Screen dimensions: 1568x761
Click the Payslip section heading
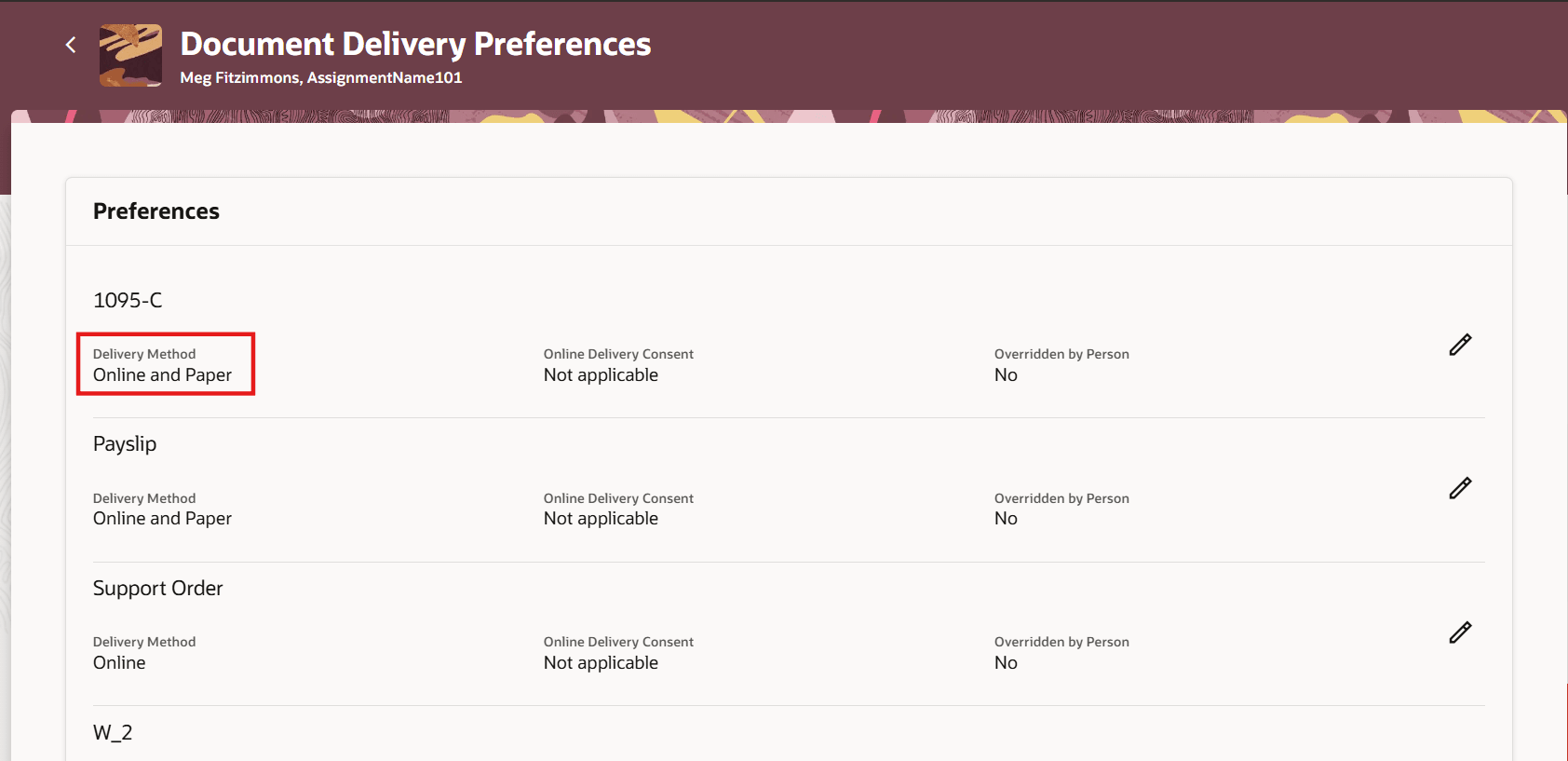tap(125, 444)
